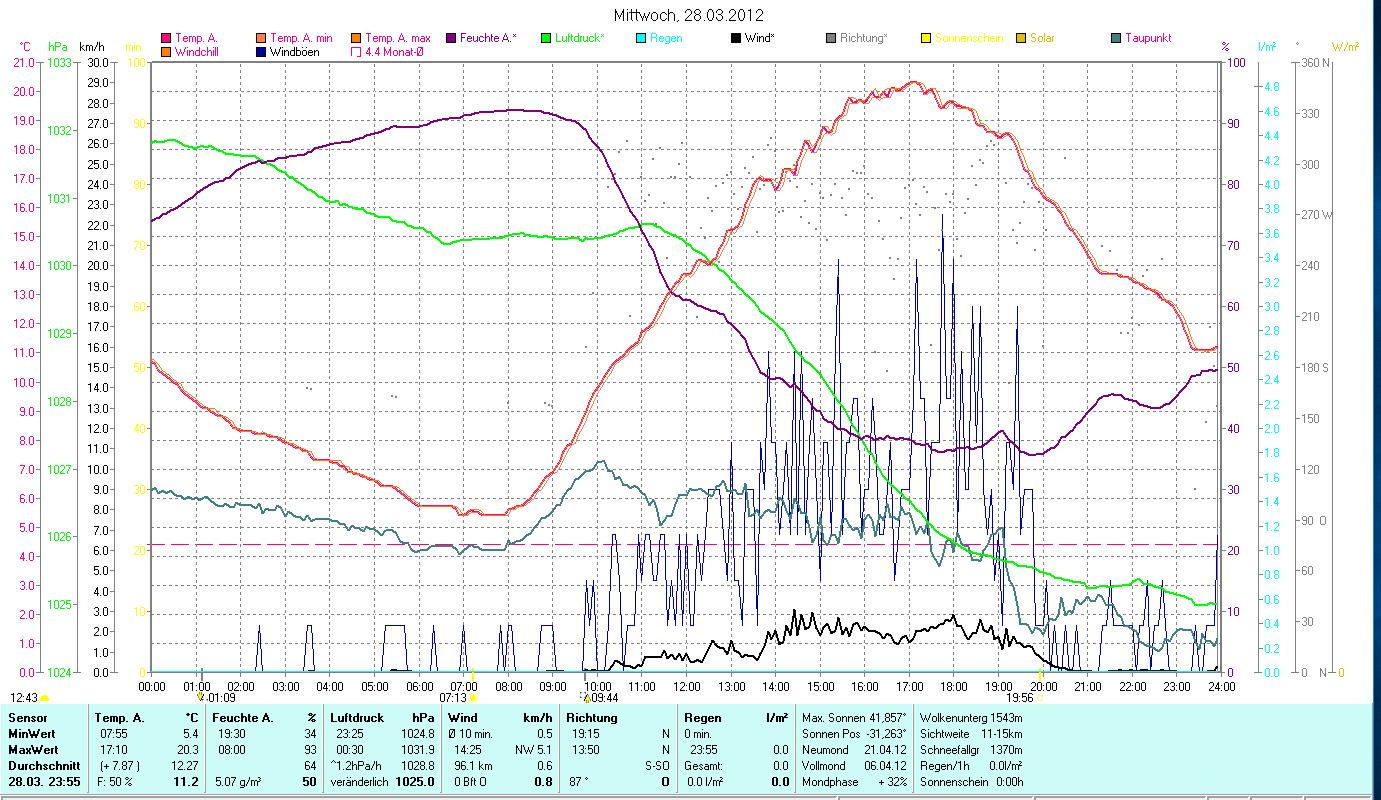
Task: Click the Vollmond 06.04.12 entry
Action: coord(854,765)
